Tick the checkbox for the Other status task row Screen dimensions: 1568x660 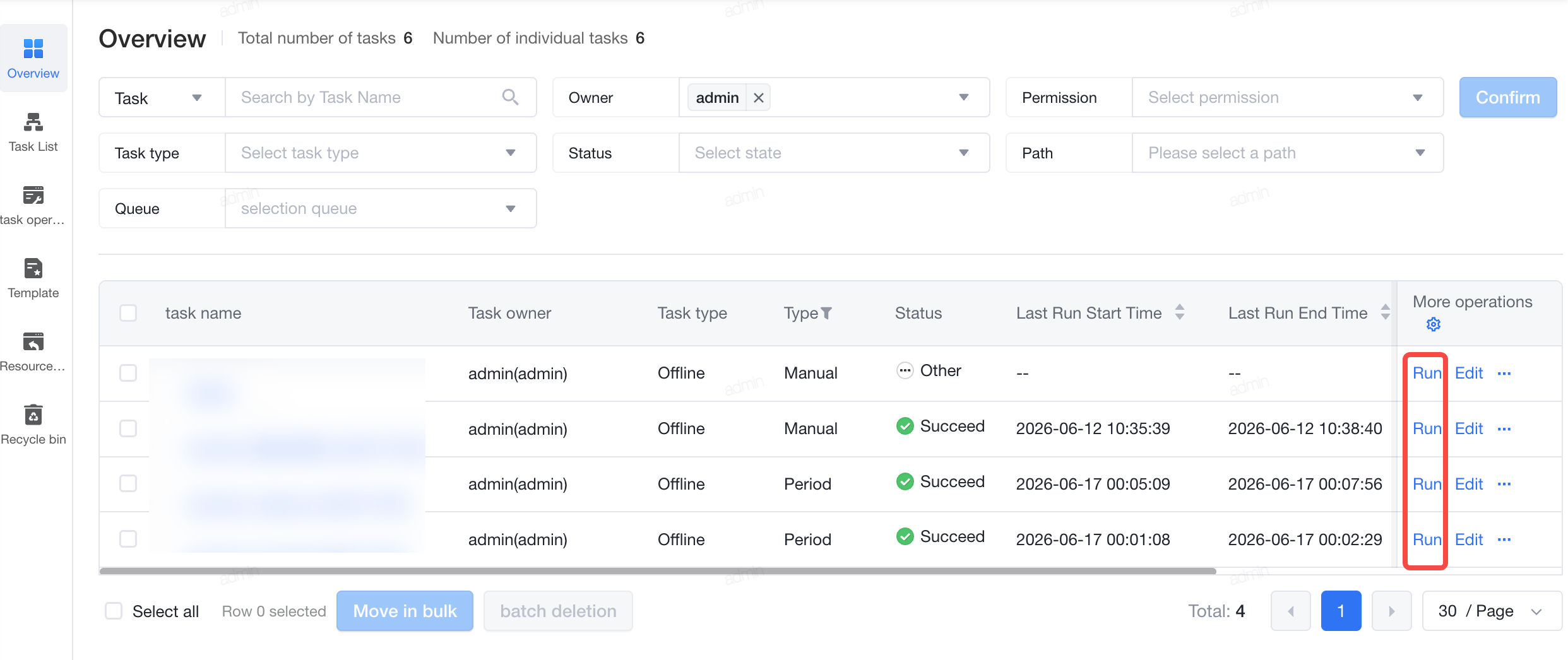(x=128, y=373)
